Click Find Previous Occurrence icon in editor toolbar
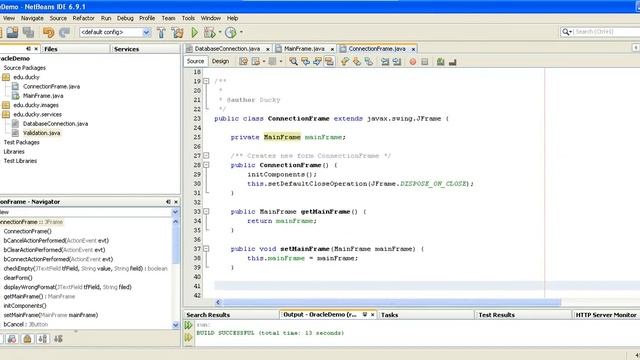This screenshot has height=360, width=640. click(305, 62)
